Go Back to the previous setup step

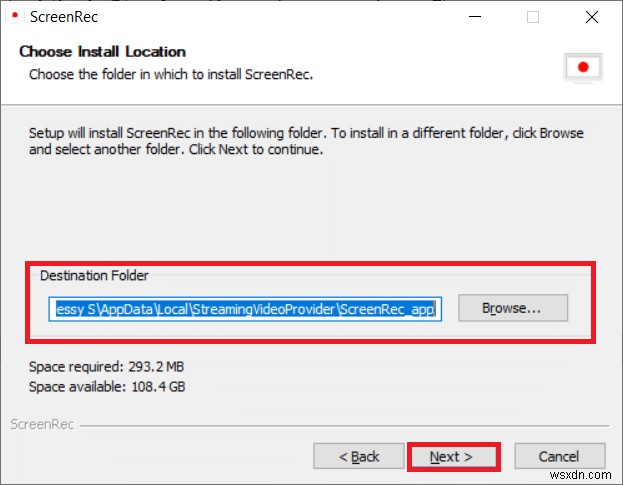click(358, 456)
